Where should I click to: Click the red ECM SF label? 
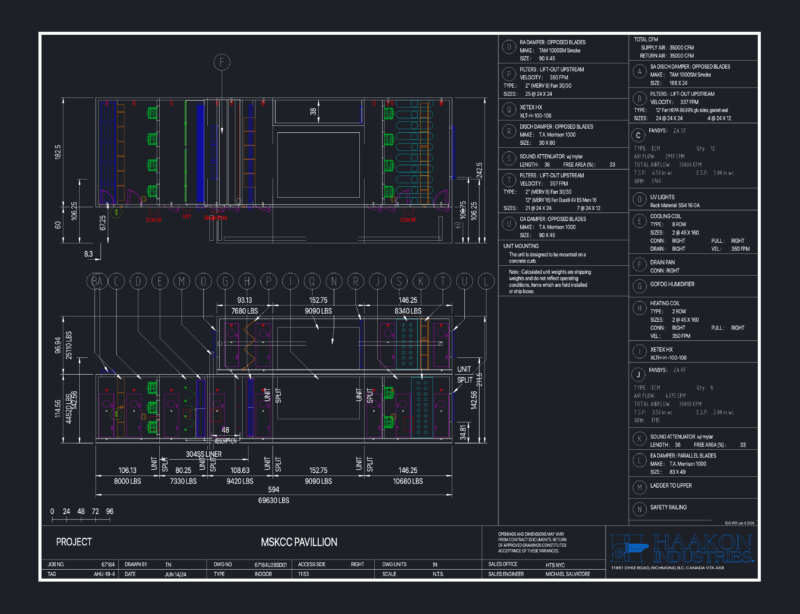pyautogui.click(x=154, y=220)
